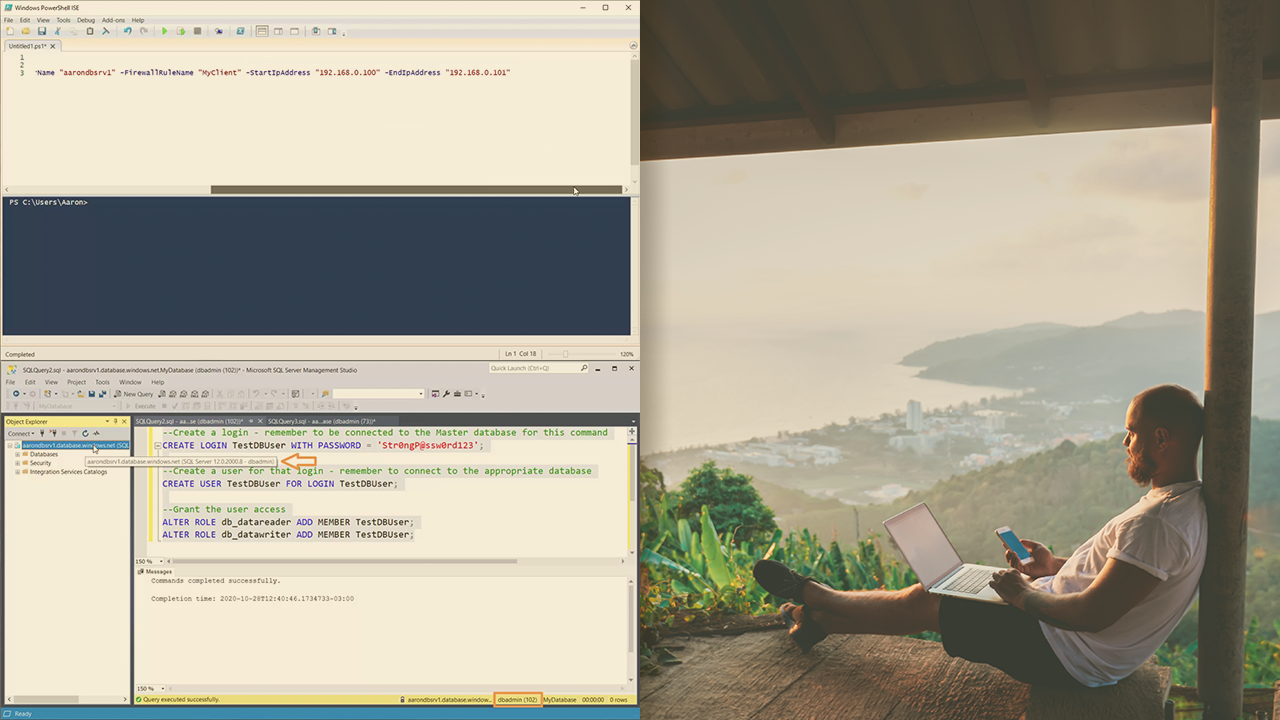This screenshot has width=1280, height=720.
Task: Expand the Security node in Object Explorer
Action: pos(18,463)
